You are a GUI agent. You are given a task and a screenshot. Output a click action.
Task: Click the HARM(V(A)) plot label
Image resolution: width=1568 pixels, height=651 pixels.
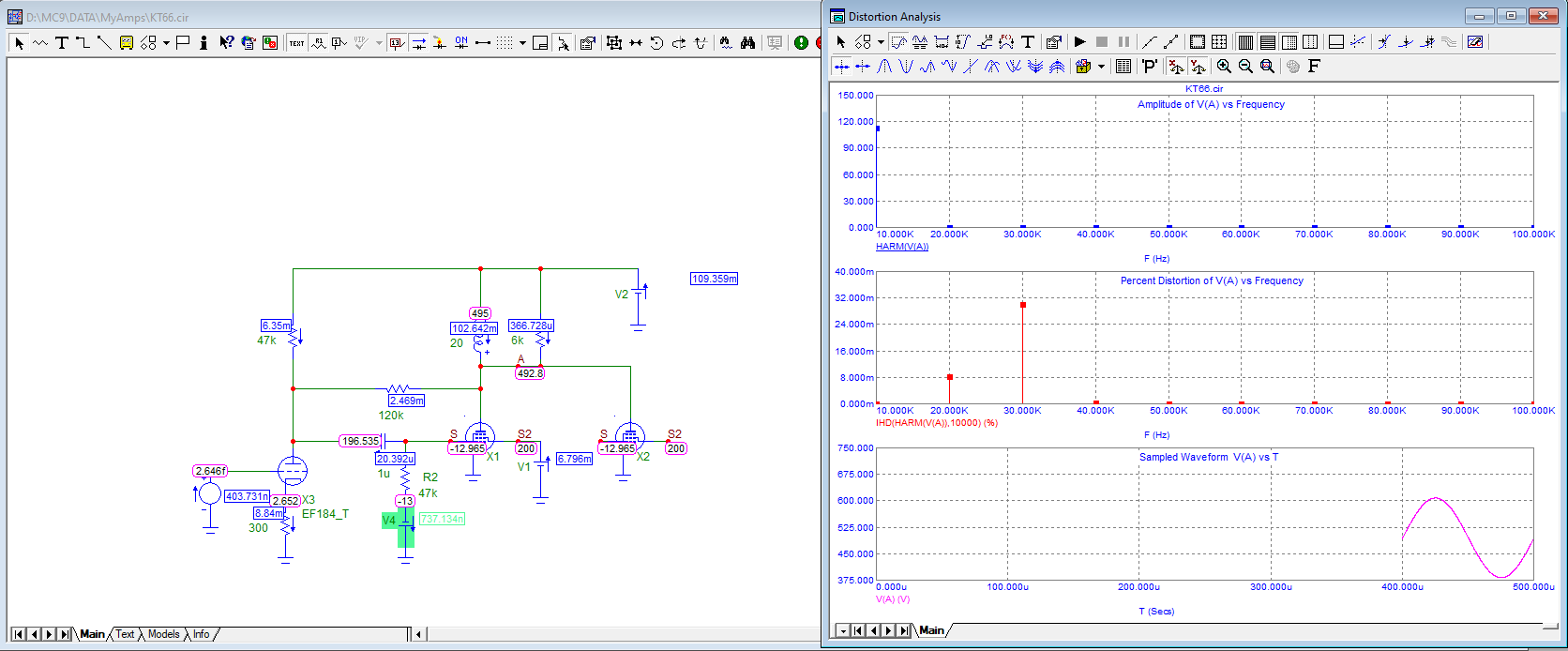tap(901, 247)
